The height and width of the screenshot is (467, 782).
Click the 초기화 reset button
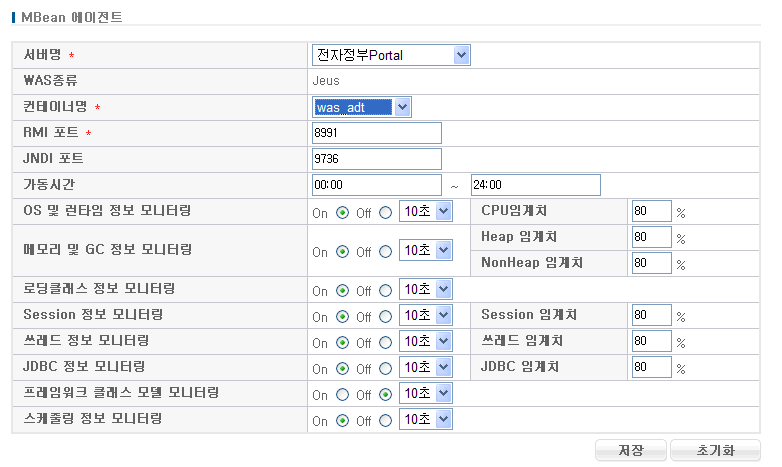(715, 450)
